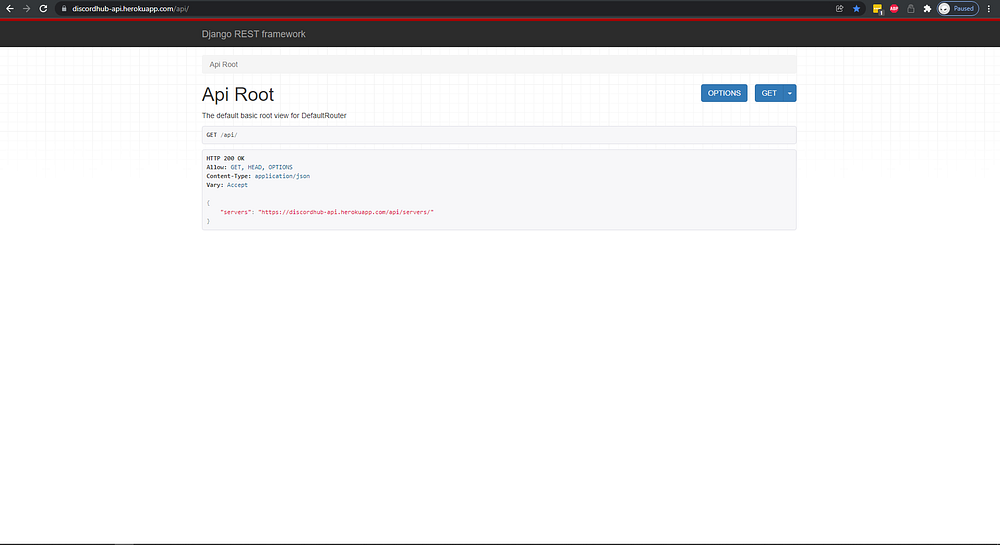This screenshot has width=1000, height=545.
Task: Click the HTTP 200 OK status text
Action: (x=225, y=158)
